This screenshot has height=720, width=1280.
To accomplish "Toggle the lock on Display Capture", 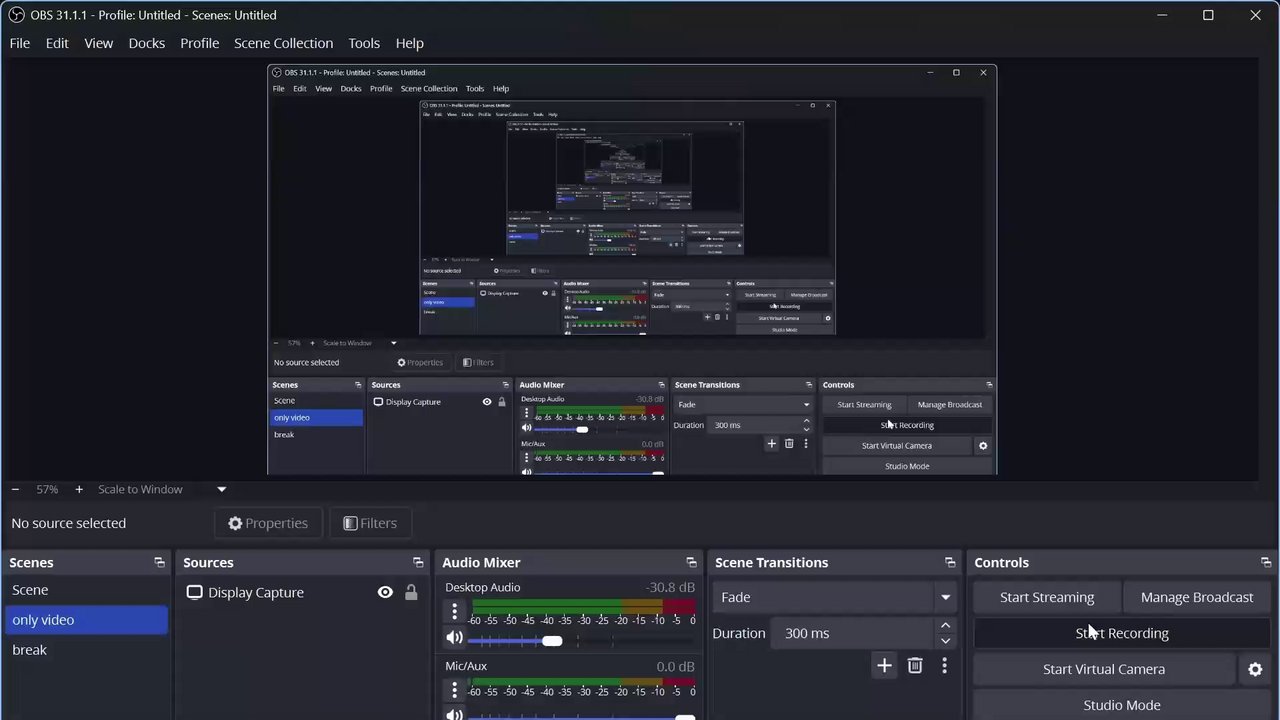I will [x=411, y=592].
